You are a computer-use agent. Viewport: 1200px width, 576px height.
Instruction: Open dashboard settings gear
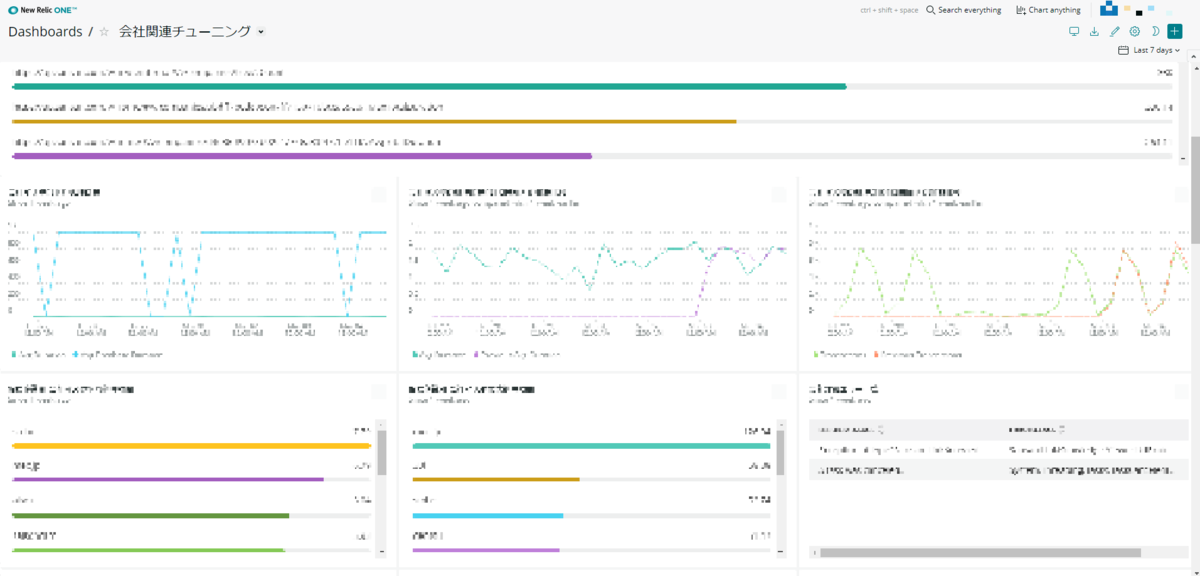pos(1135,32)
